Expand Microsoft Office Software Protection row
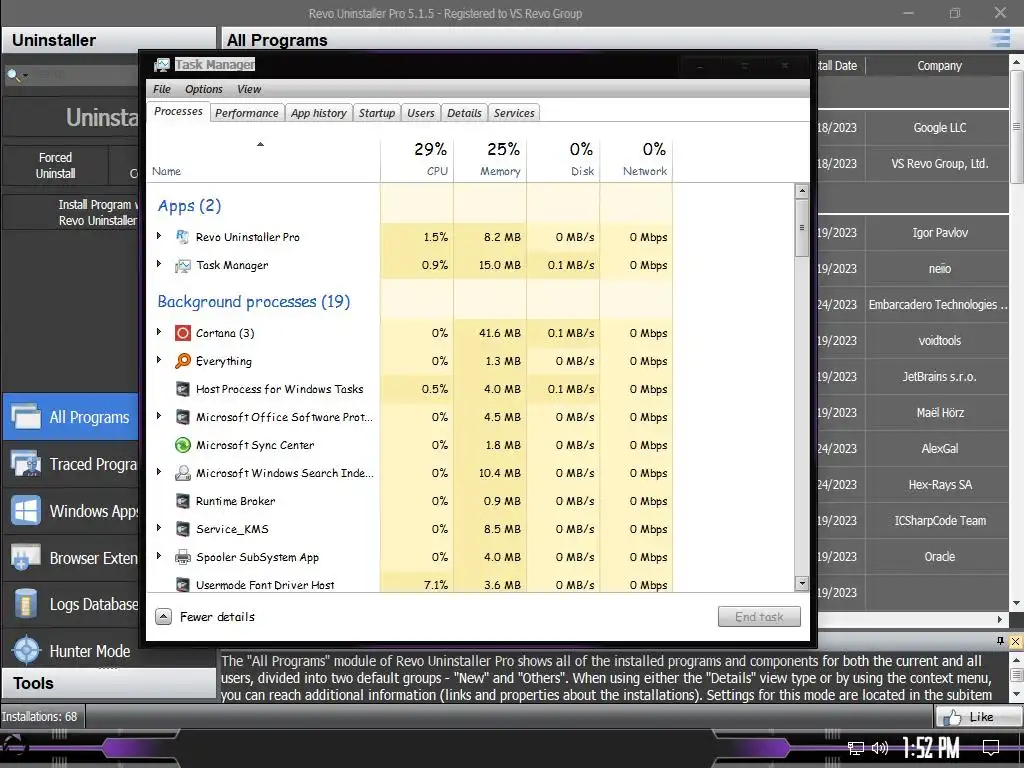Screen dimensions: 1024x768 (x=159, y=416)
